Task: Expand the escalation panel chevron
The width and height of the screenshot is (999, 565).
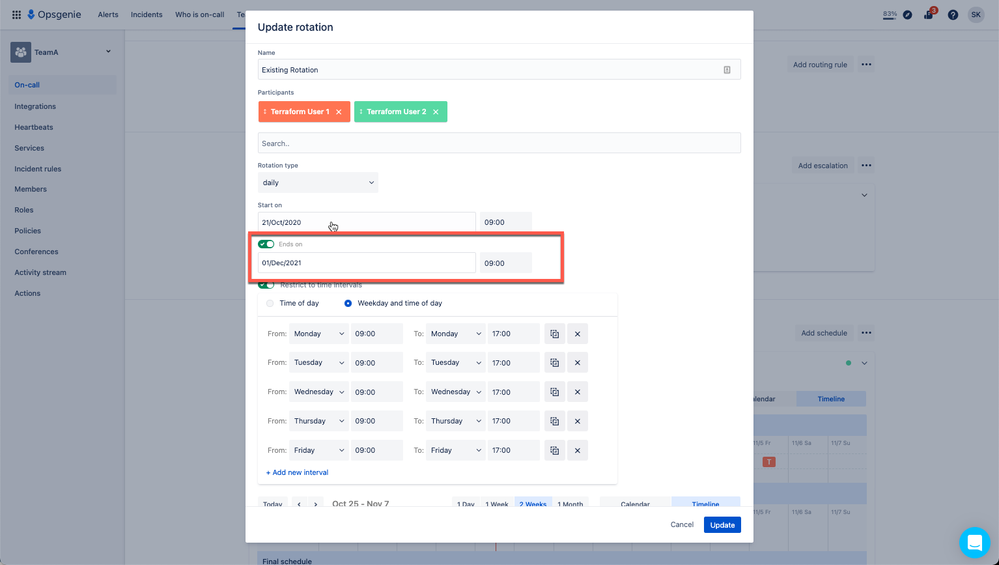Action: coord(864,196)
